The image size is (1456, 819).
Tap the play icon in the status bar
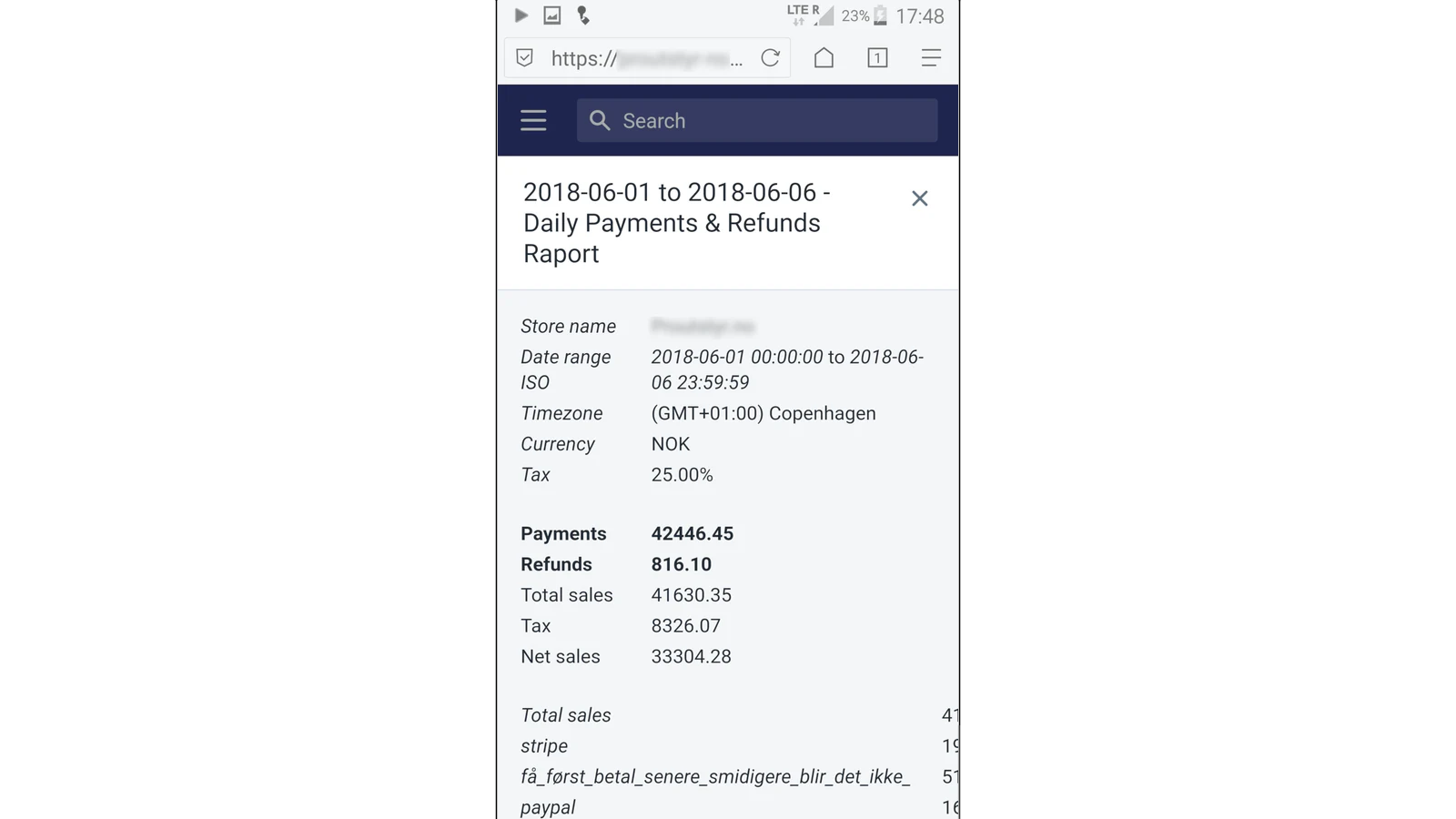(x=521, y=15)
